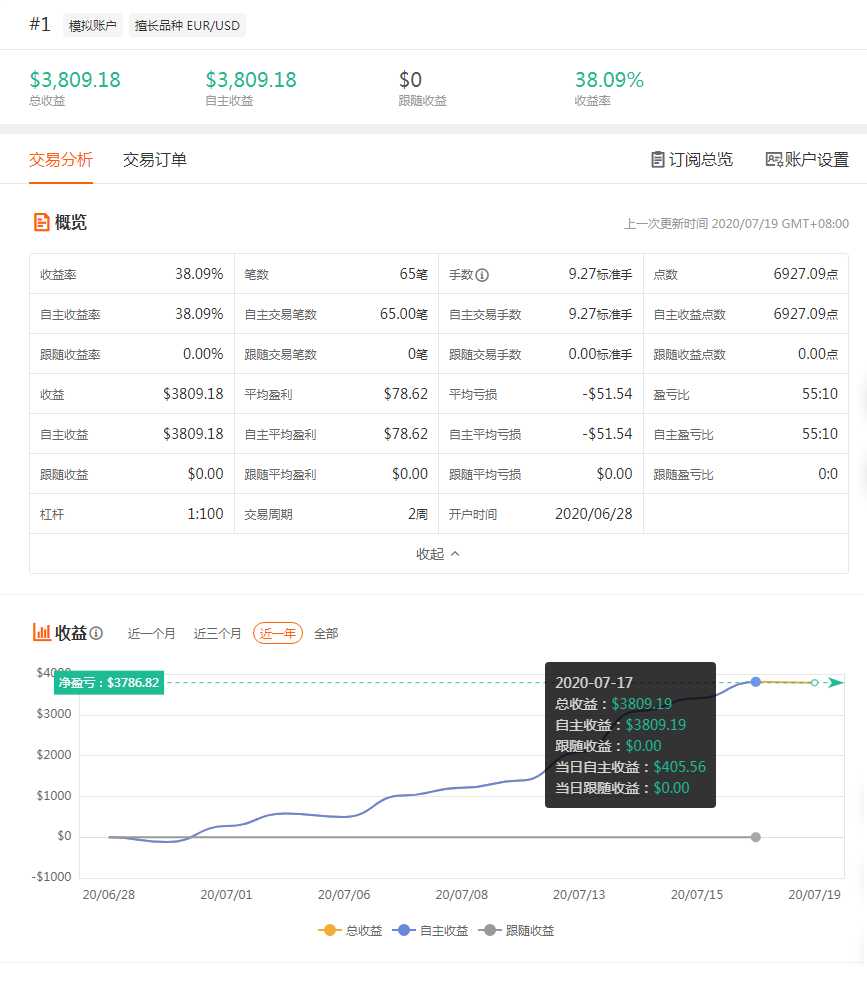867x983 pixels.
Task: Click the 20/07/01 x-axis date label
Action: [x=226, y=895]
